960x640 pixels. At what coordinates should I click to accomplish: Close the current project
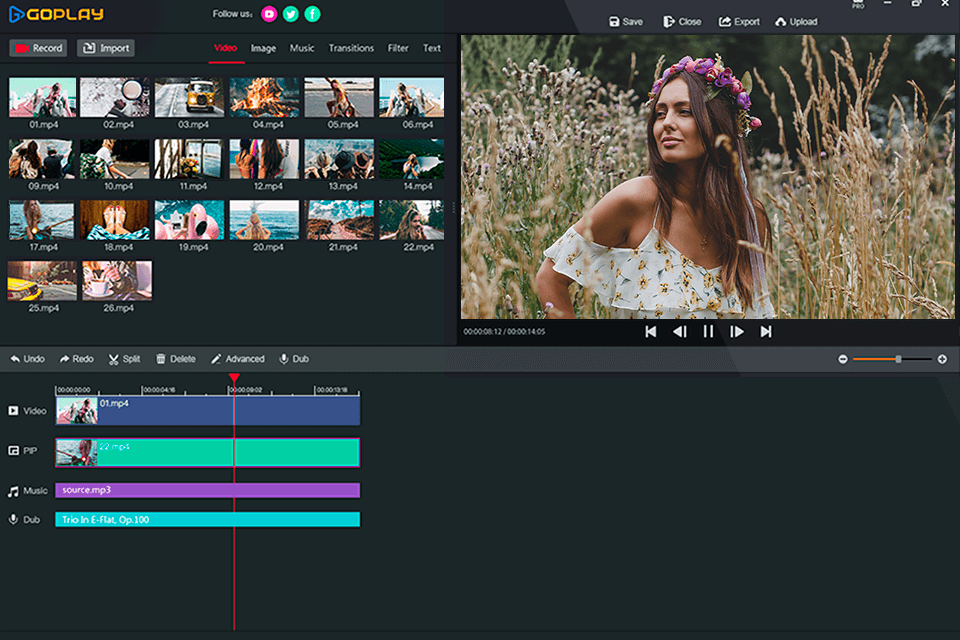tap(682, 20)
